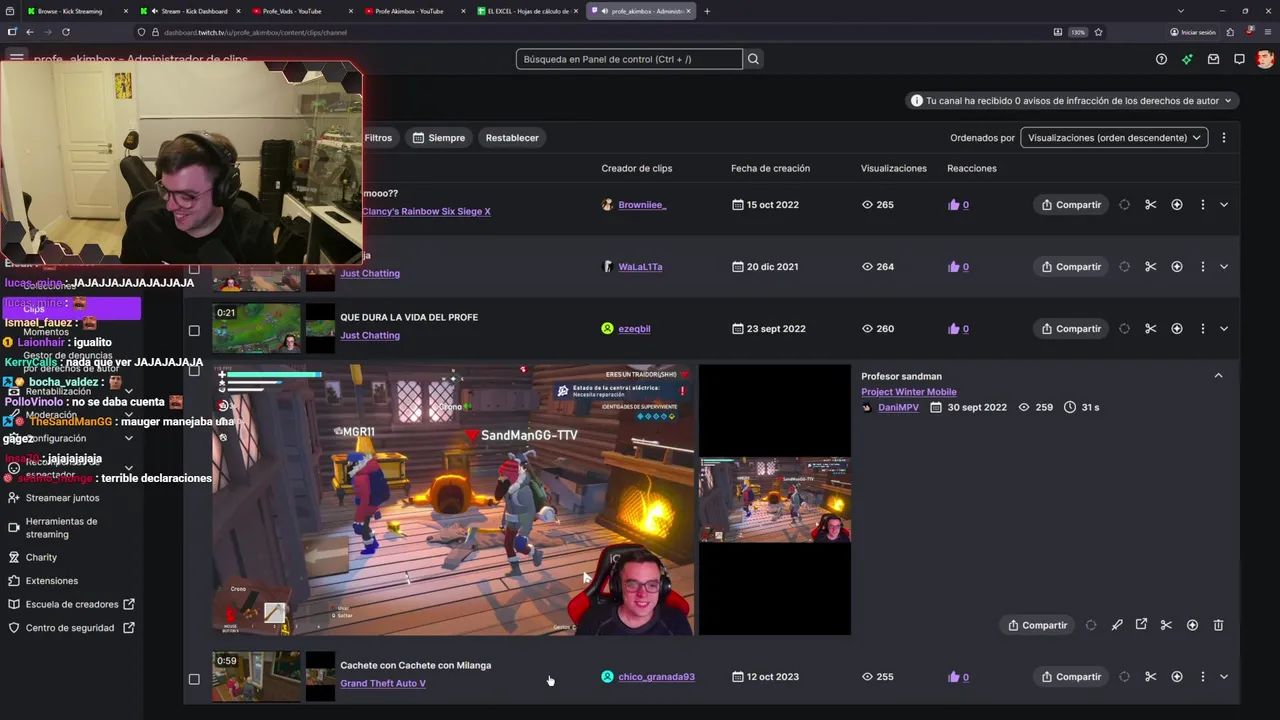Open the whispers chat bubble icon
This screenshot has height=720, width=1280.
(1239, 59)
